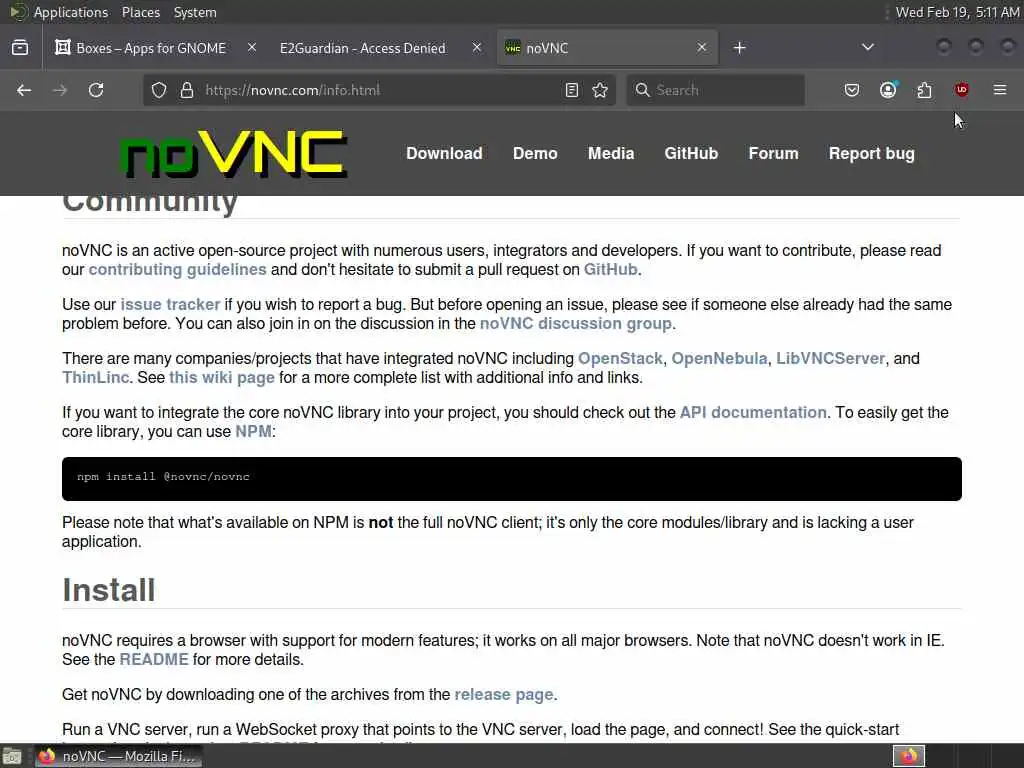Open the README link

pyautogui.click(x=154, y=660)
